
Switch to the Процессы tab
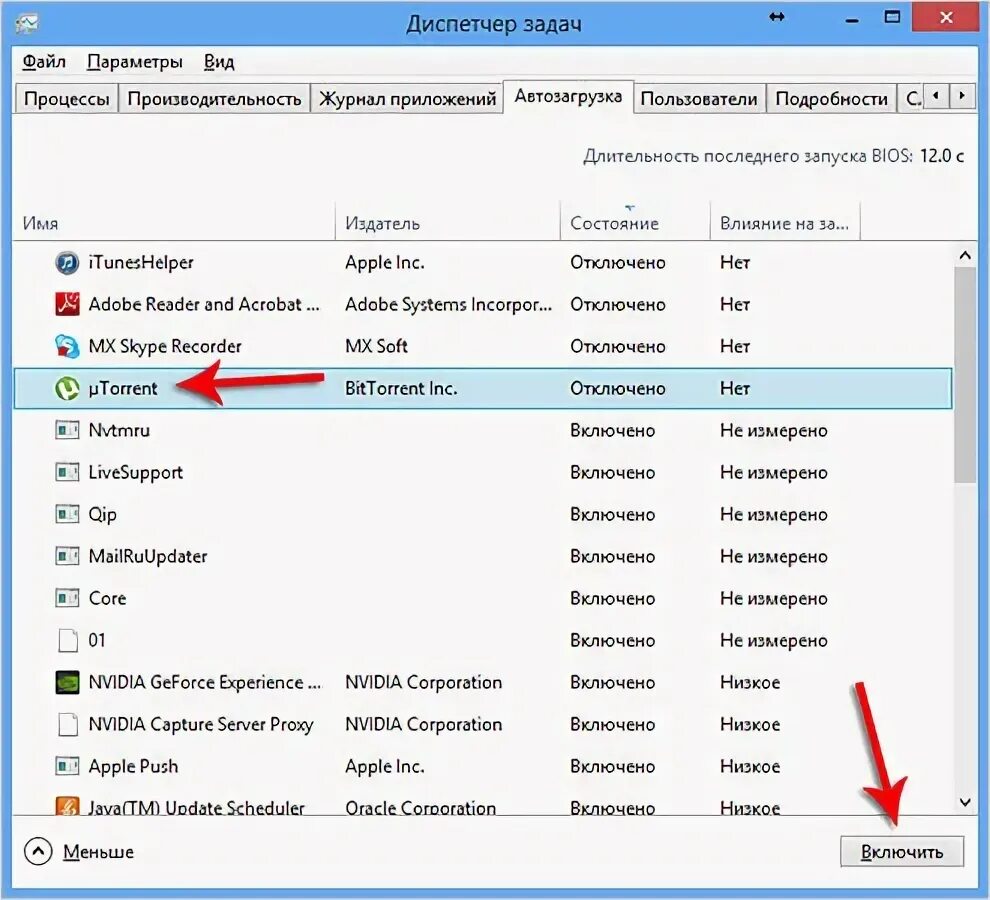click(66, 99)
